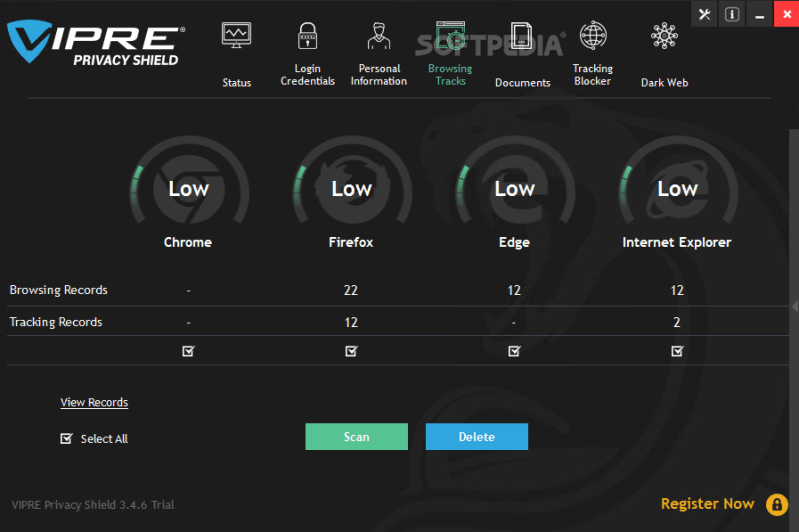799x532 pixels.
Task: Close the VIPRE window
Action: coord(787,14)
